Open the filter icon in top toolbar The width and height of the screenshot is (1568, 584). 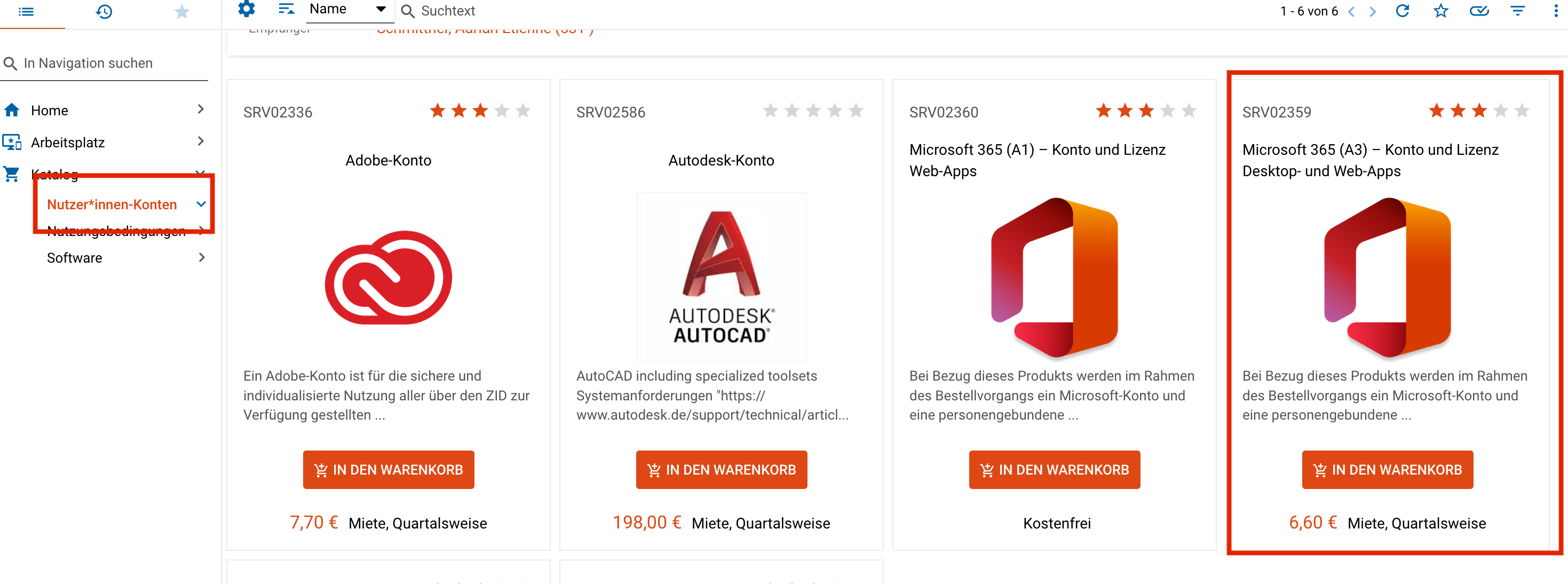tap(1517, 11)
